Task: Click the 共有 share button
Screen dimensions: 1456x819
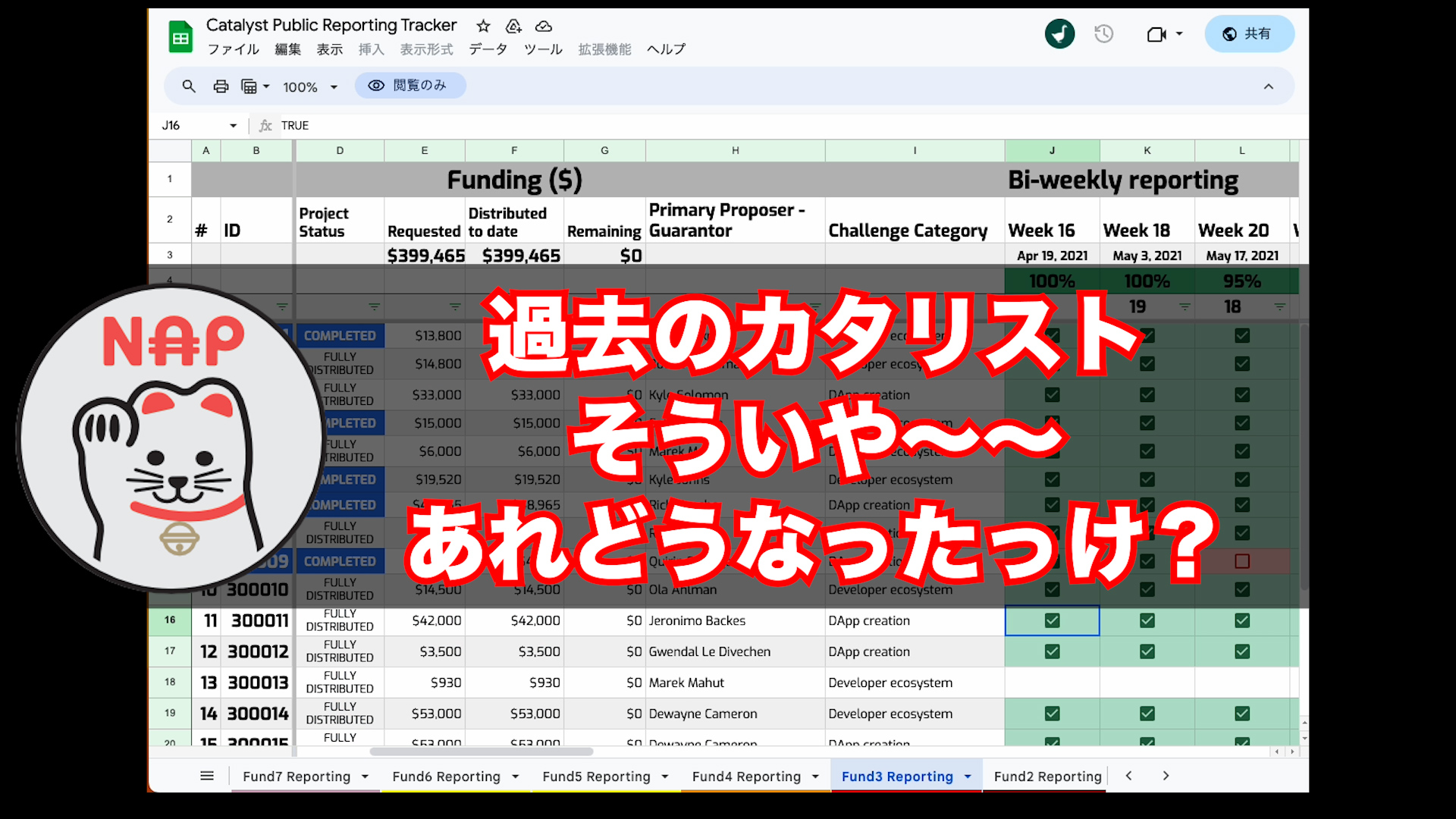Action: [x=1248, y=34]
